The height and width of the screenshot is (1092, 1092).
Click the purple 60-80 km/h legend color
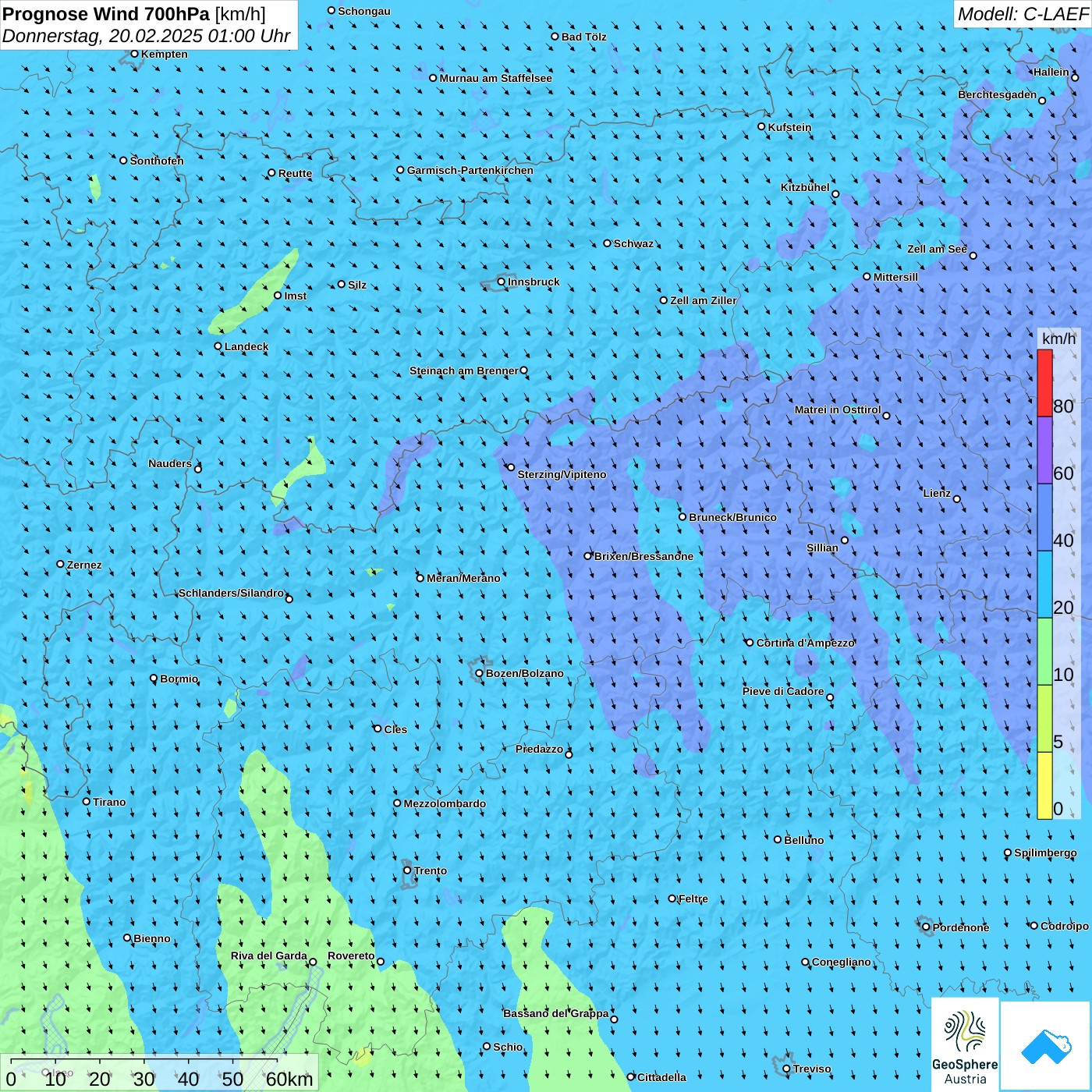coord(1044,451)
